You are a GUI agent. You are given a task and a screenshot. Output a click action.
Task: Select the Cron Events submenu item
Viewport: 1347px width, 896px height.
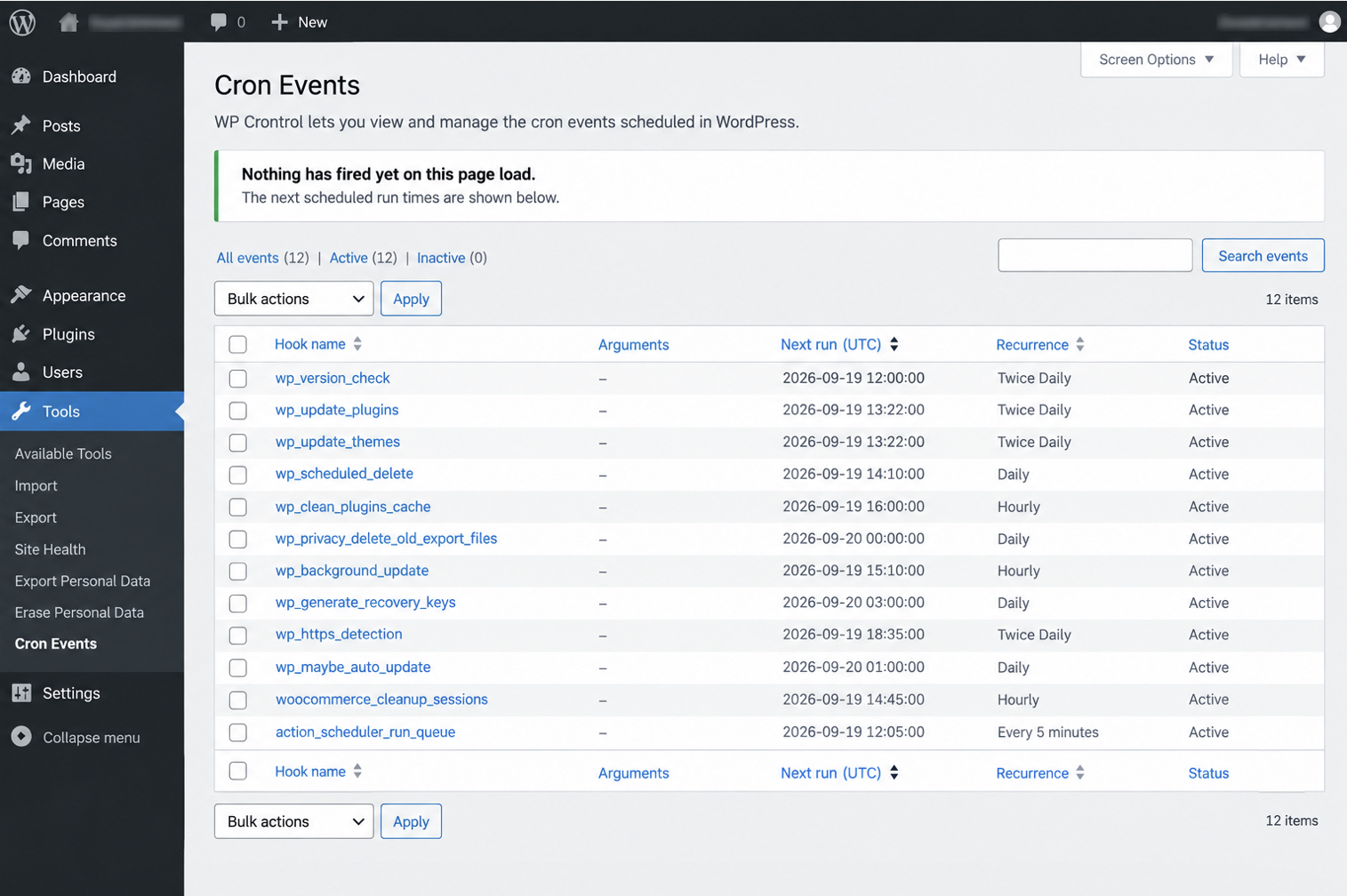click(x=56, y=644)
